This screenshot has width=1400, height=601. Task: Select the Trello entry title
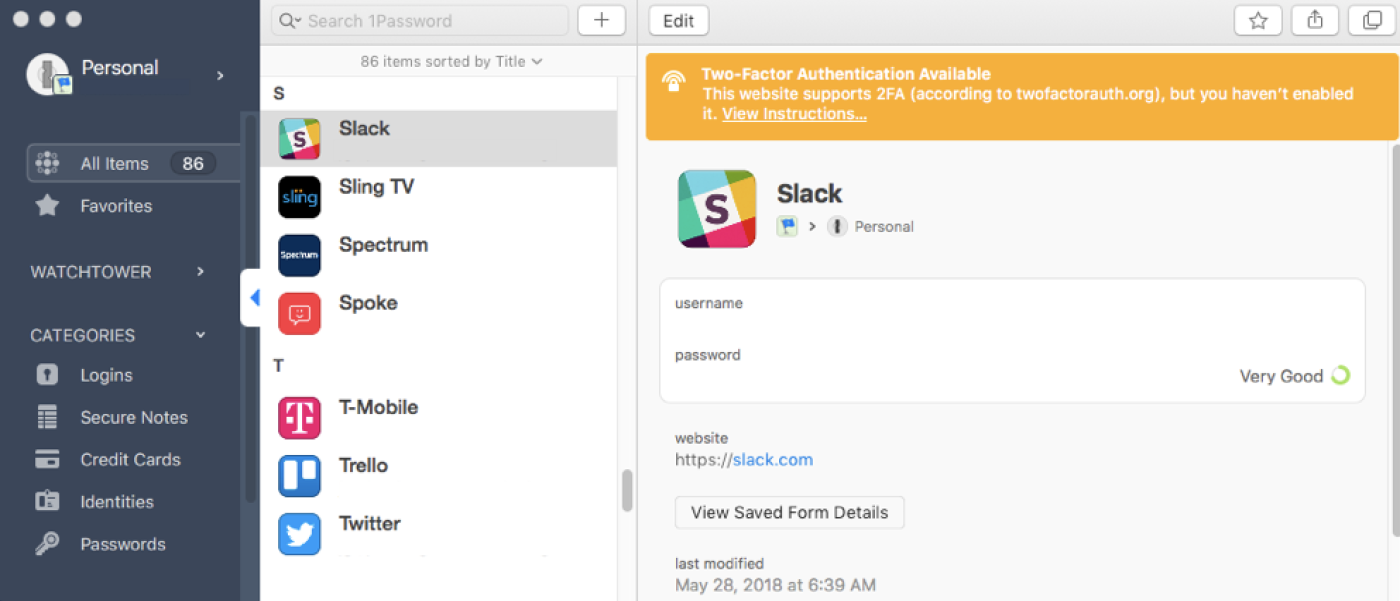pos(363,465)
